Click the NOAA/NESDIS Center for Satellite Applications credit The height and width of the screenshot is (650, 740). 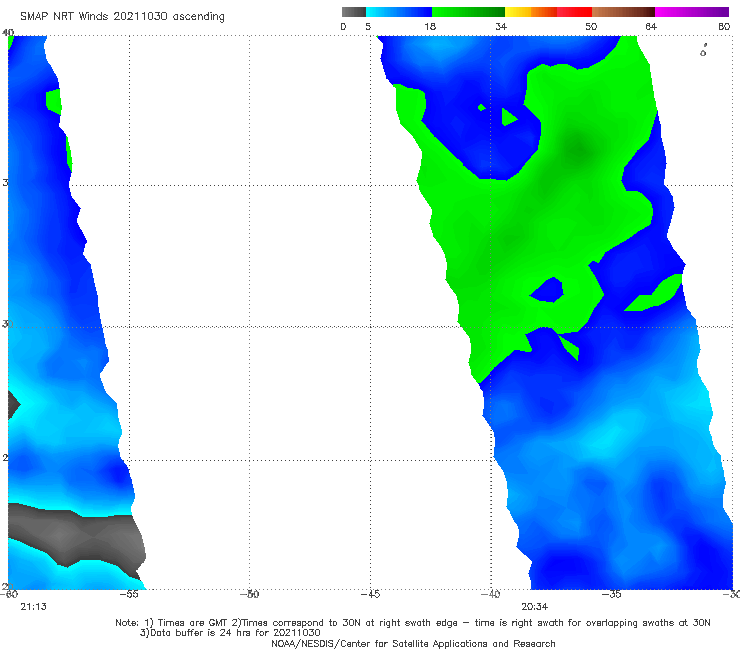[413, 644]
